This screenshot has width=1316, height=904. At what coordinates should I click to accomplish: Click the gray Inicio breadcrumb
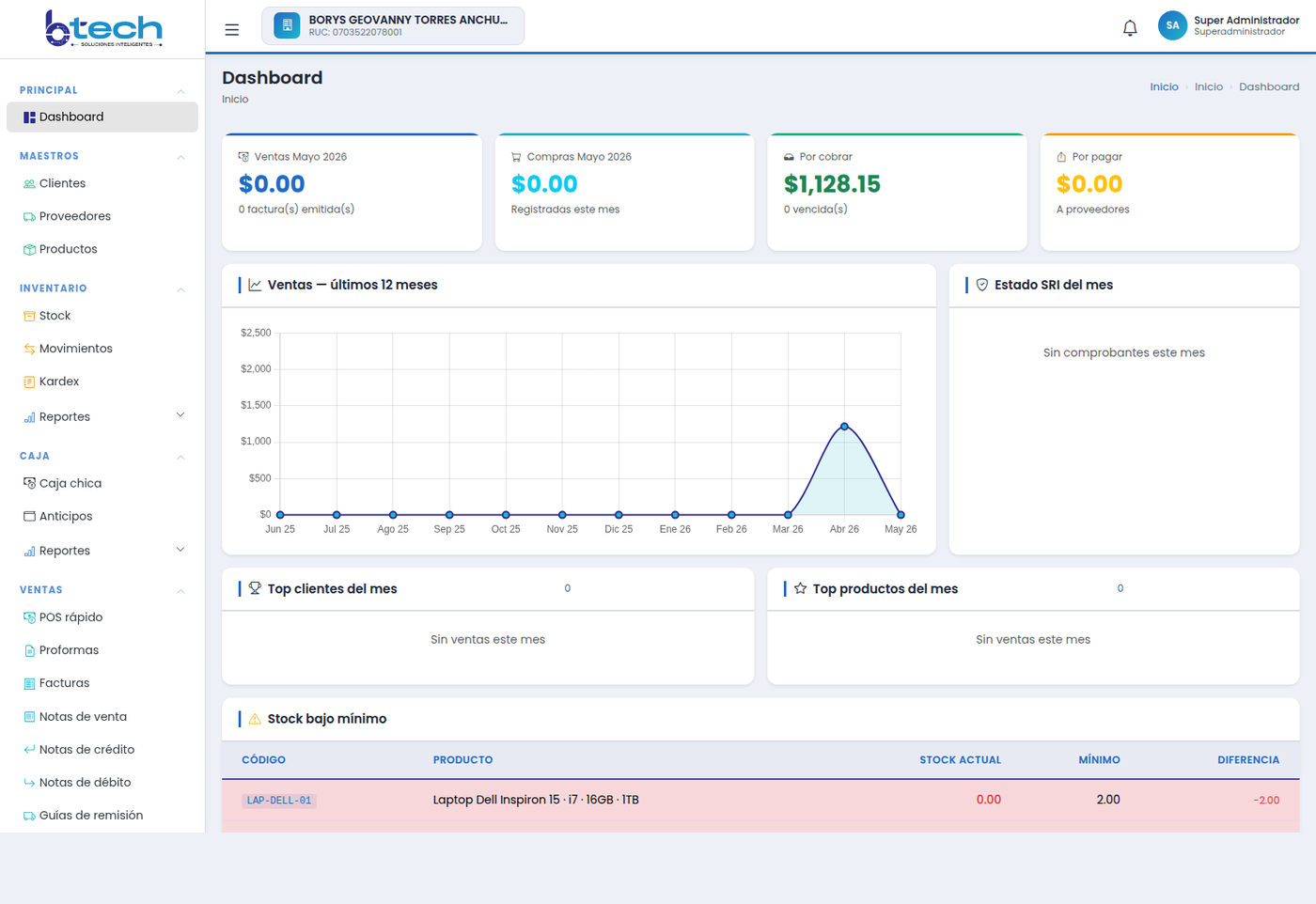1209,87
